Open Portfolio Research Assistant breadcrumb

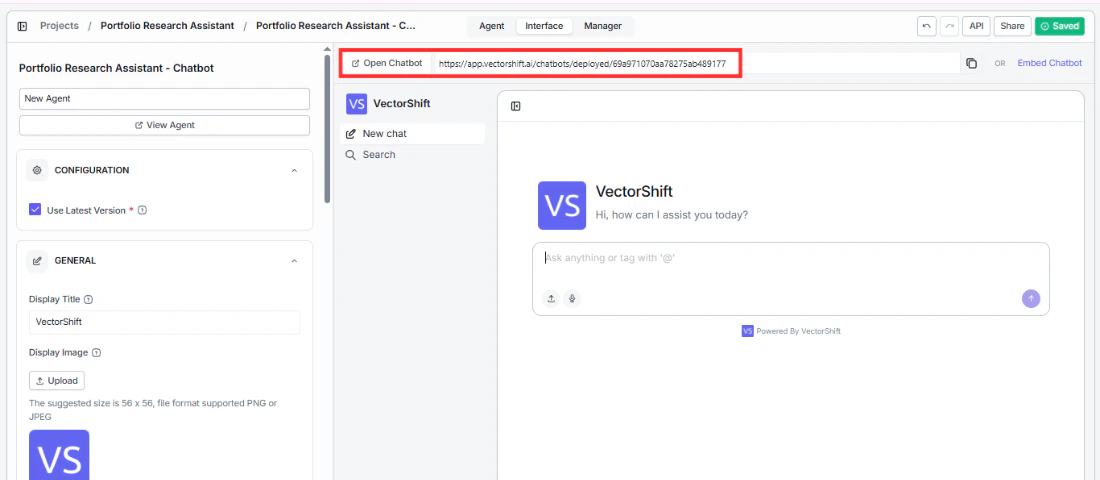tap(168, 26)
